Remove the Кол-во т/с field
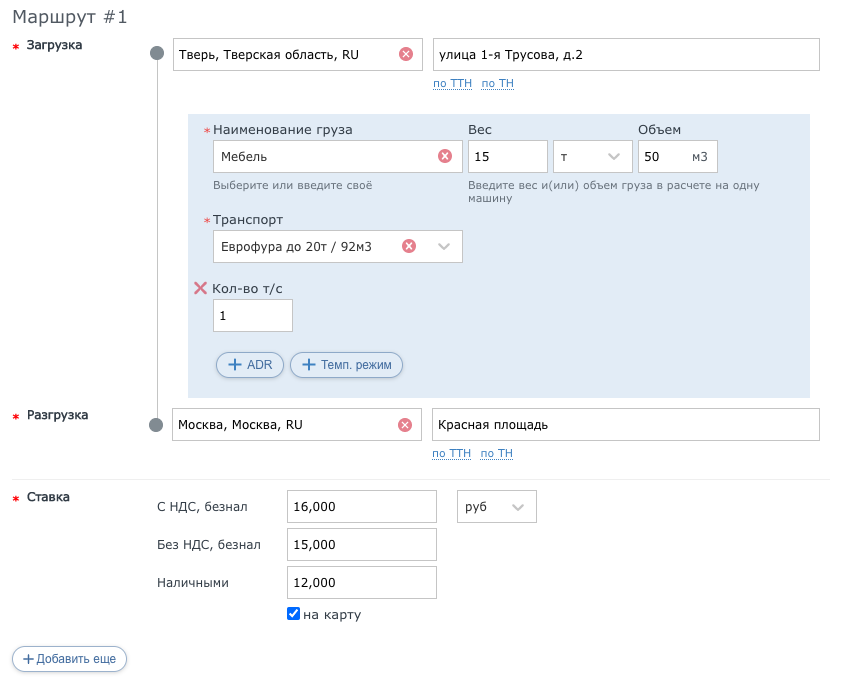Image resolution: width=845 pixels, height=692 pixels. pos(201,286)
